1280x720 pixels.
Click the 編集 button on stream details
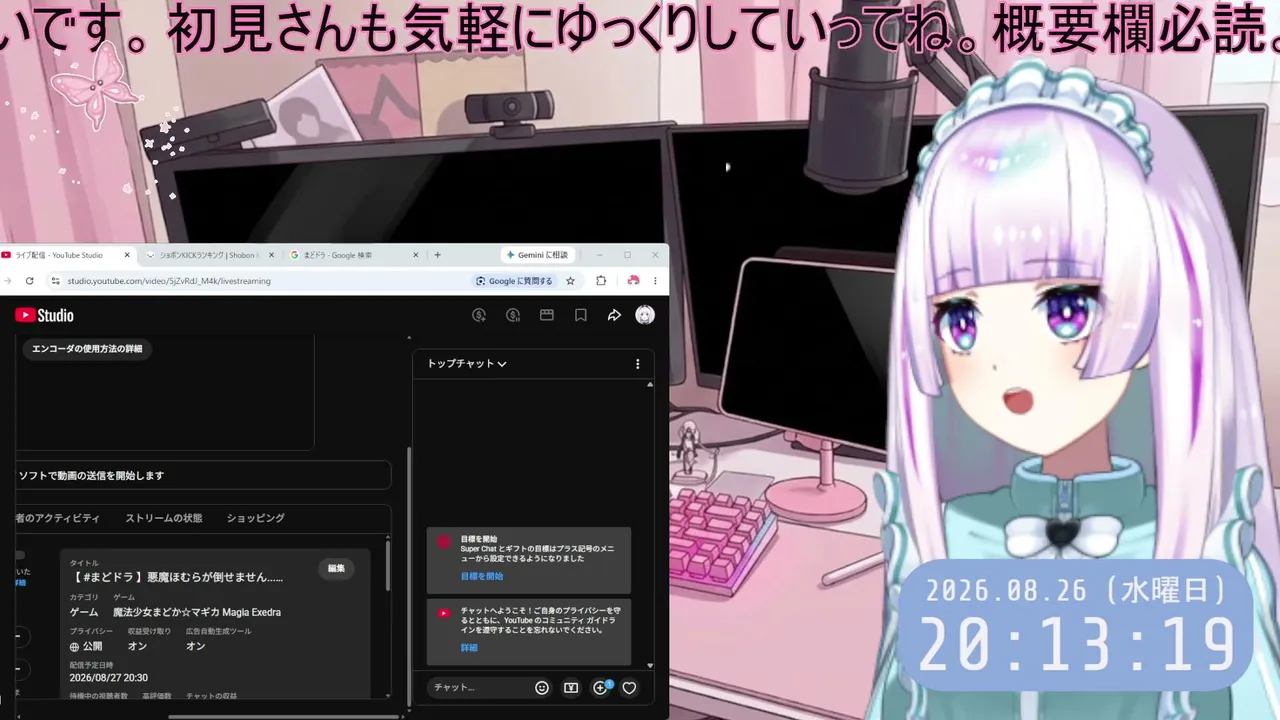pyautogui.click(x=336, y=568)
